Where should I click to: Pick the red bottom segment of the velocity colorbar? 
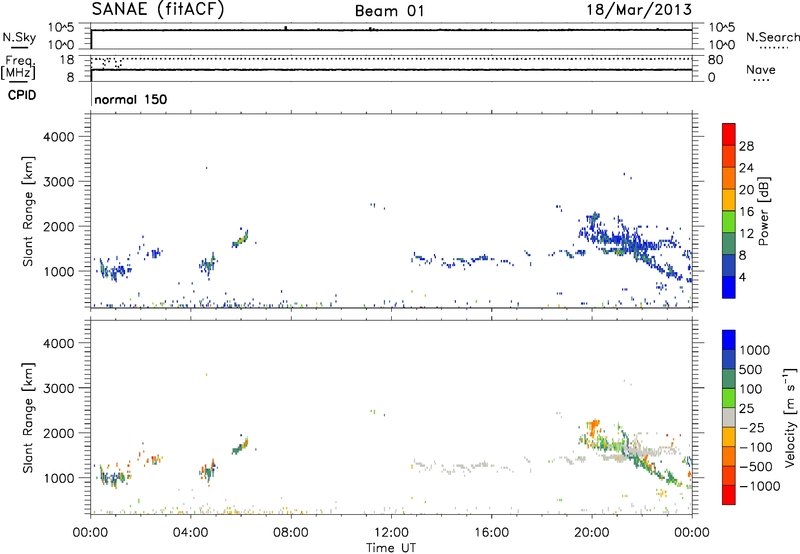point(729,495)
